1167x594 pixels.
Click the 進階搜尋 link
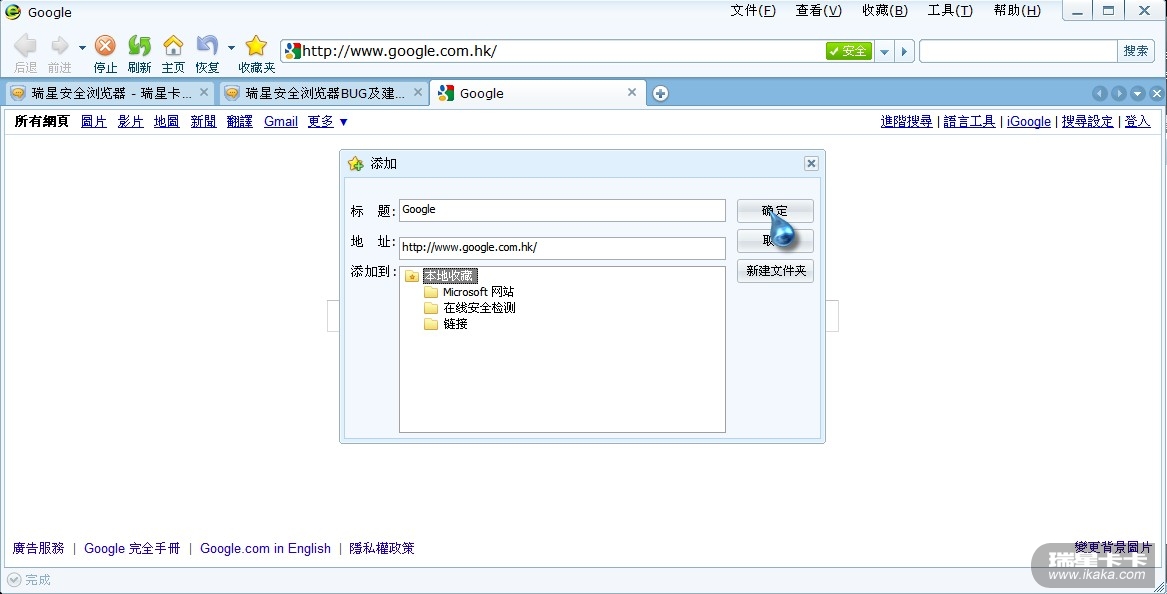tap(907, 121)
